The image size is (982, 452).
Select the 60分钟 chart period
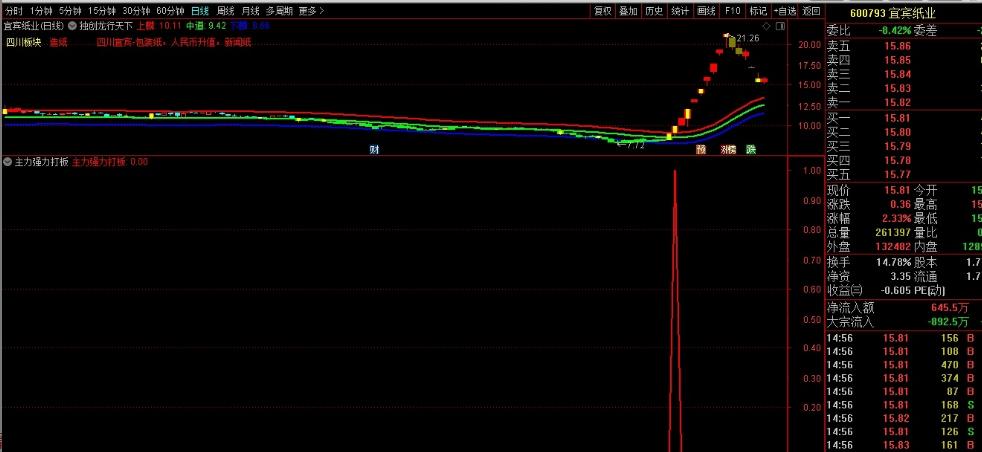(x=170, y=11)
